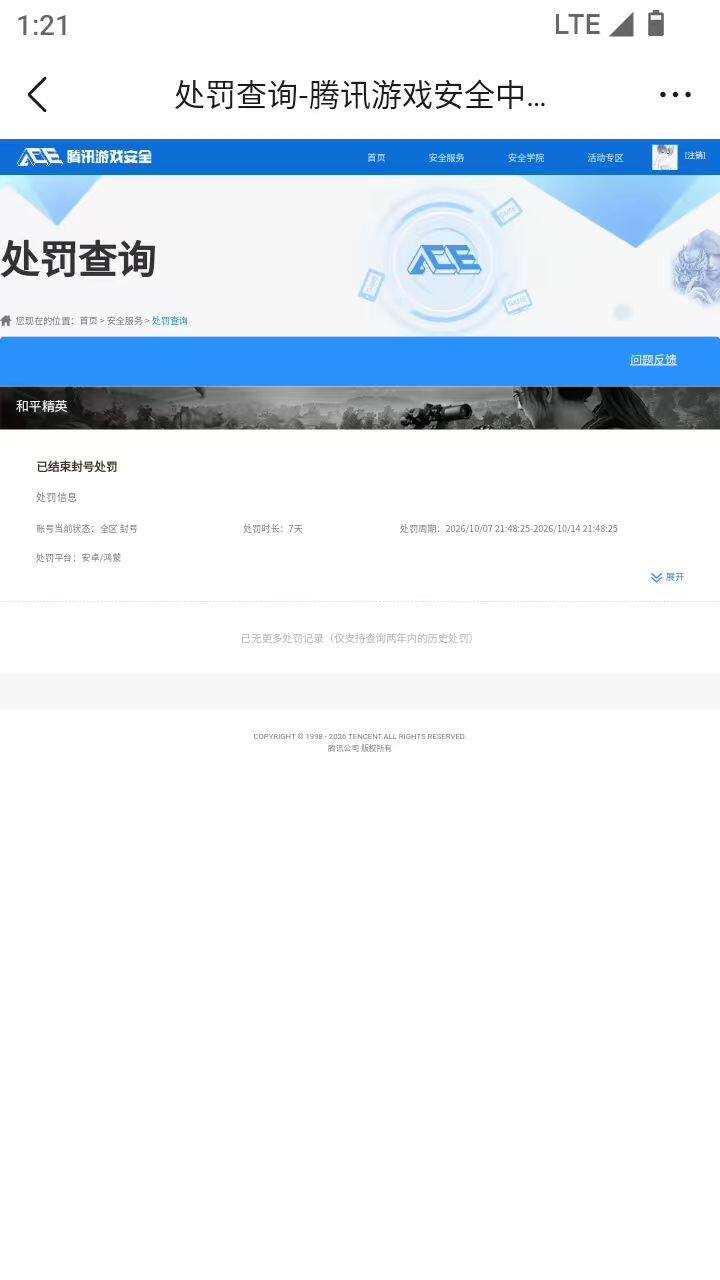This screenshot has height=1280, width=720.
Task: Click 处罚平台: 安卓/鸿蒙 text
Action: [x=78, y=558]
